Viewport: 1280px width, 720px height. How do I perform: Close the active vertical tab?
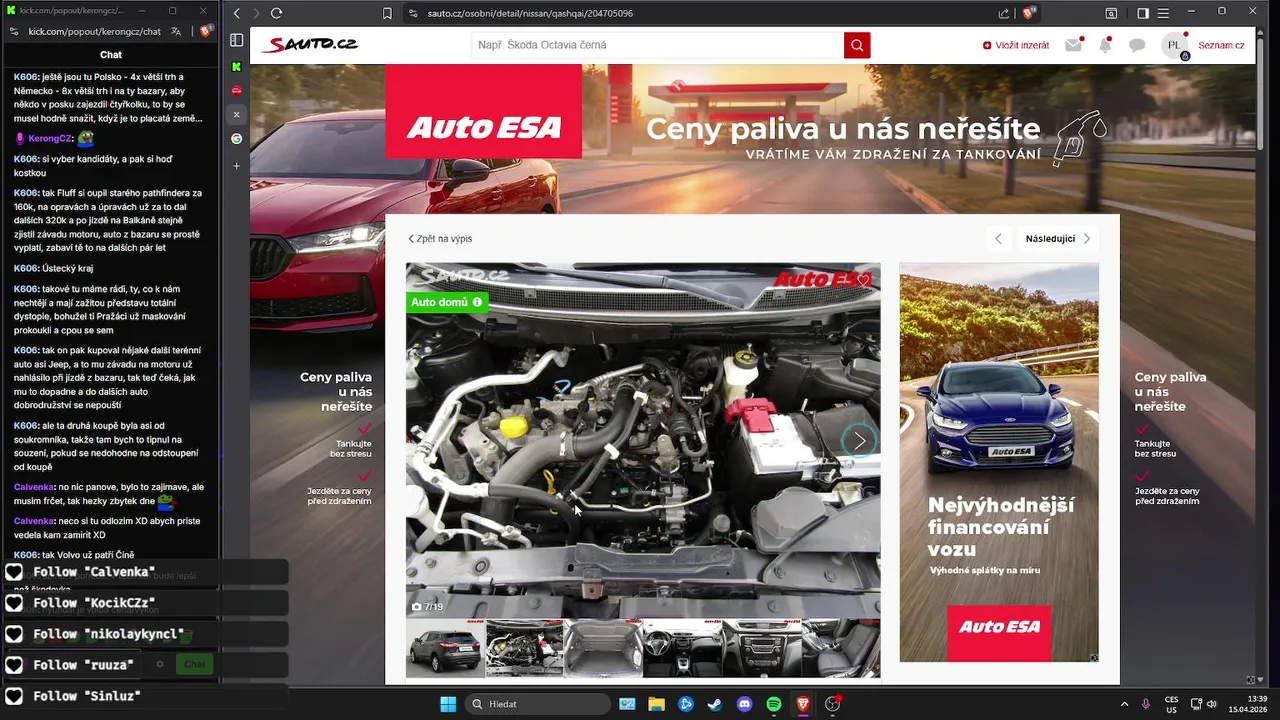tap(237, 115)
